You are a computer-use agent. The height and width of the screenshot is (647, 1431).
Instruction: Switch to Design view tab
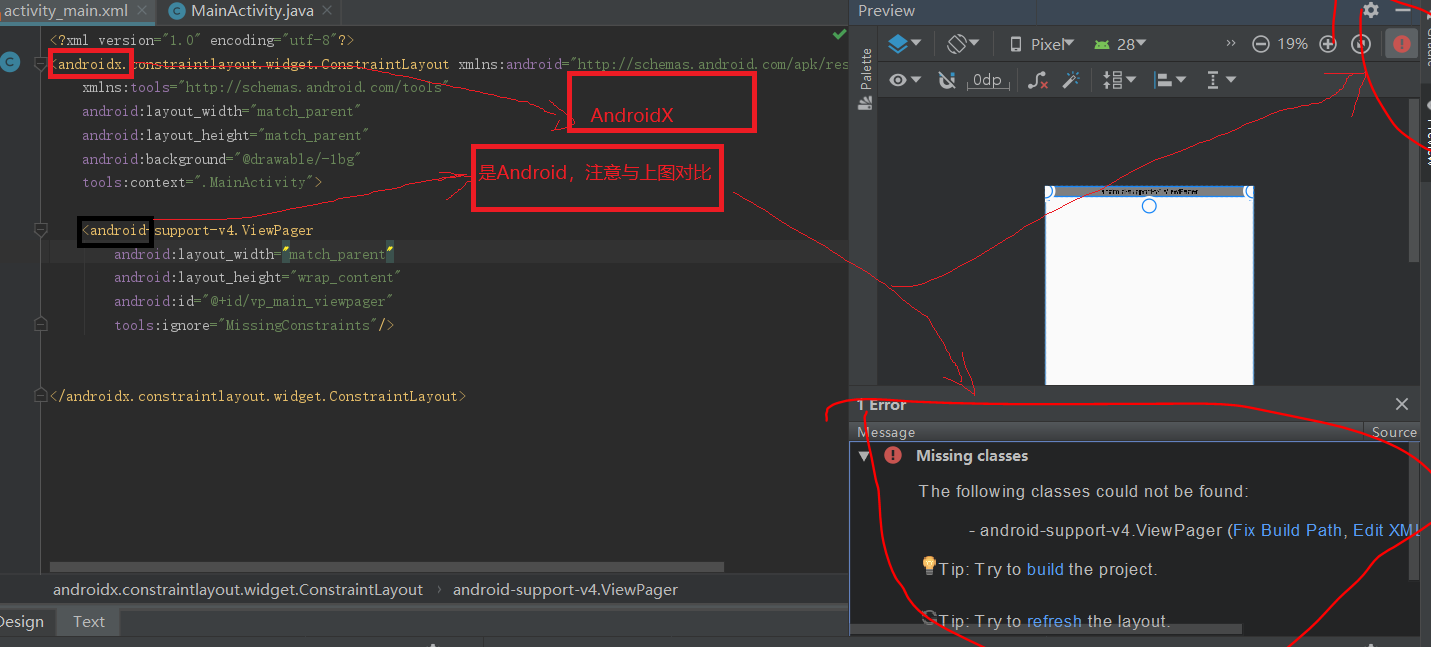tap(22, 622)
